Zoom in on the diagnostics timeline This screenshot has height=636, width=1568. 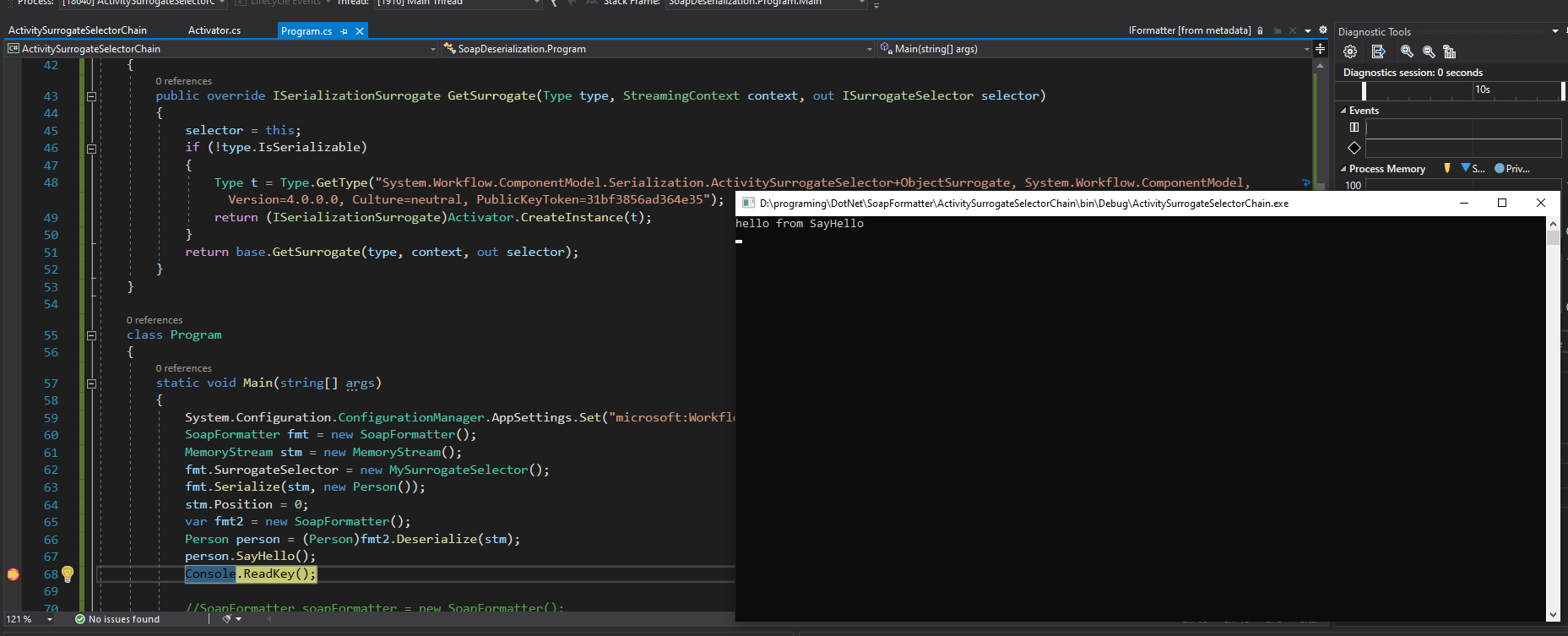coord(1407,52)
